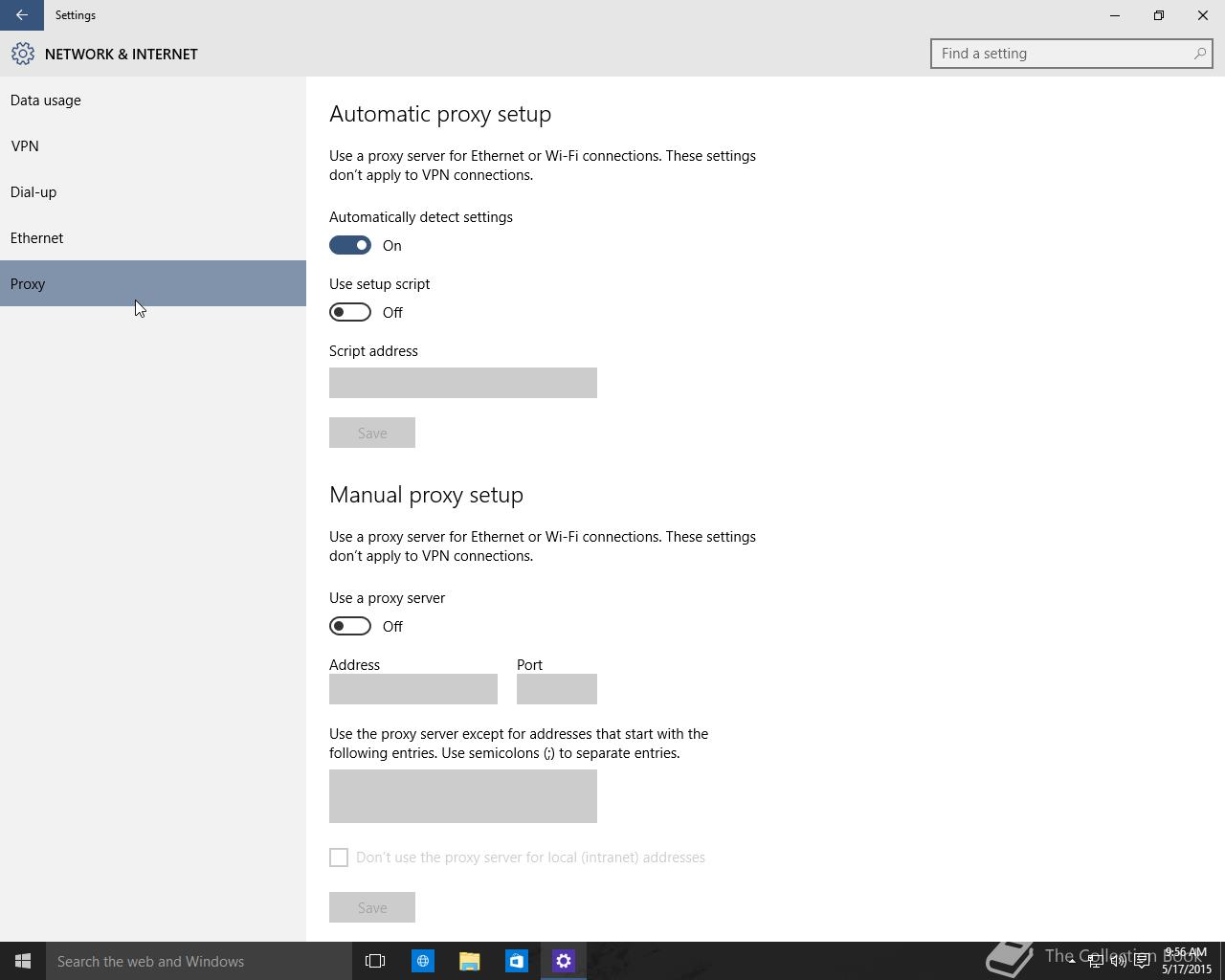Open Action Center notifications icon
The height and width of the screenshot is (980, 1225).
click(x=1142, y=961)
